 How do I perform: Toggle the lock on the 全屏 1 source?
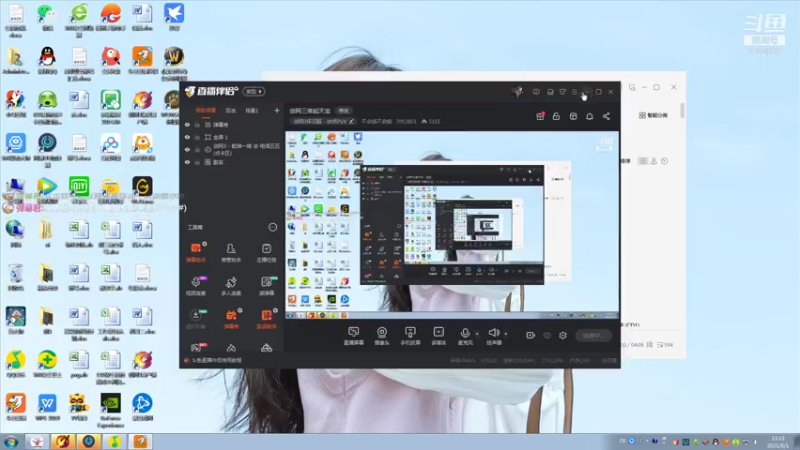coord(197,137)
